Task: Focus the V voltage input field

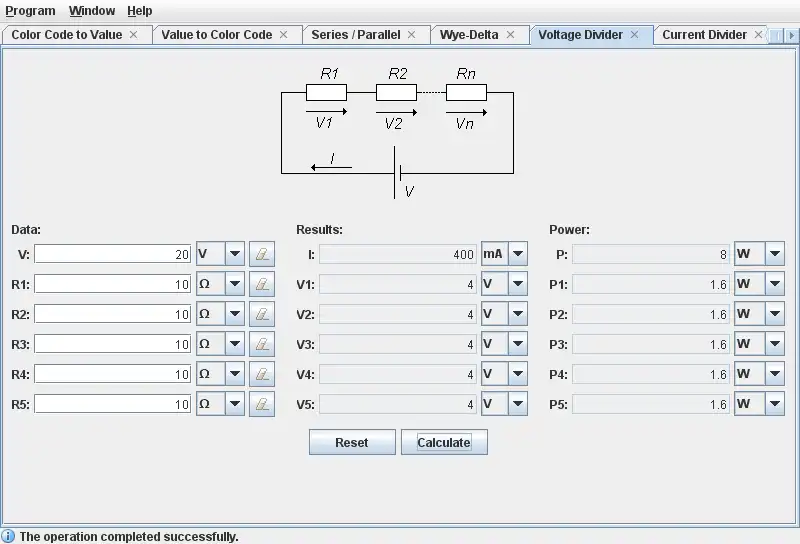Action: [x=113, y=254]
